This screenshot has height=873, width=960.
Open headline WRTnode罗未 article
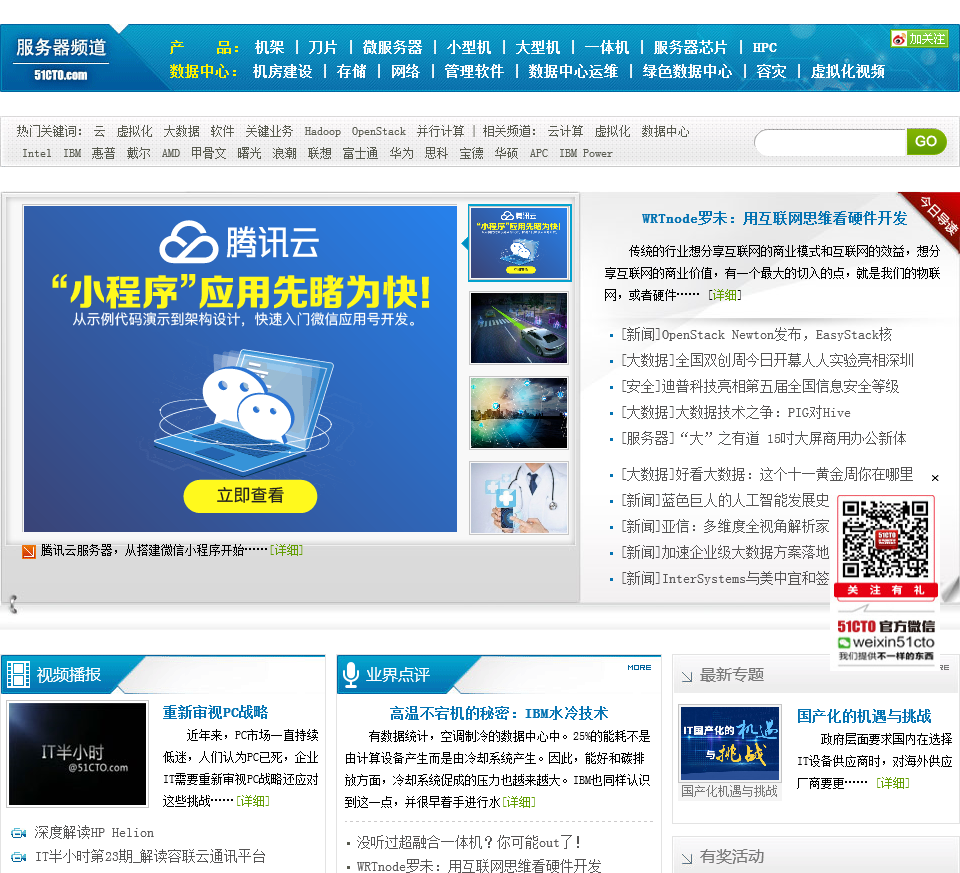tap(774, 219)
